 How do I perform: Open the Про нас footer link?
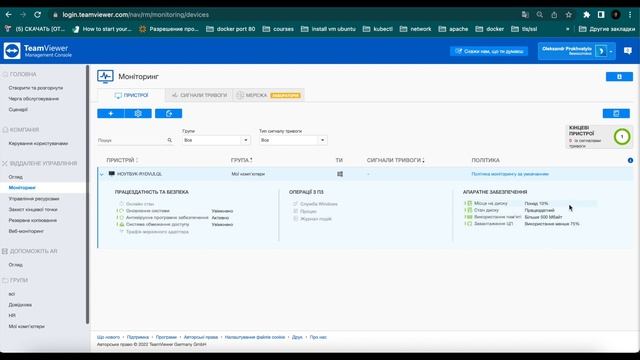(x=318, y=338)
